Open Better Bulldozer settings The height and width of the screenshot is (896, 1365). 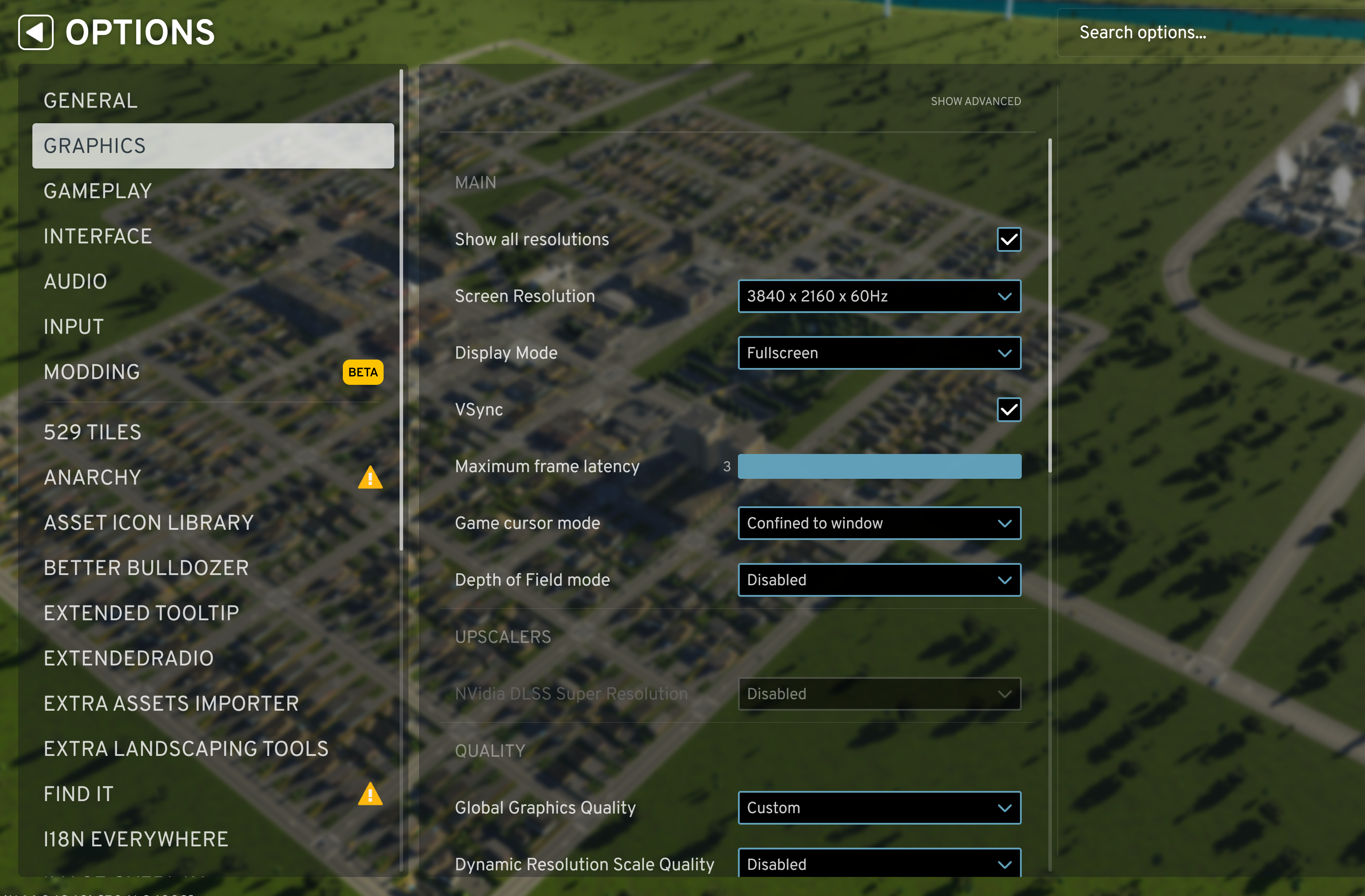pos(213,568)
